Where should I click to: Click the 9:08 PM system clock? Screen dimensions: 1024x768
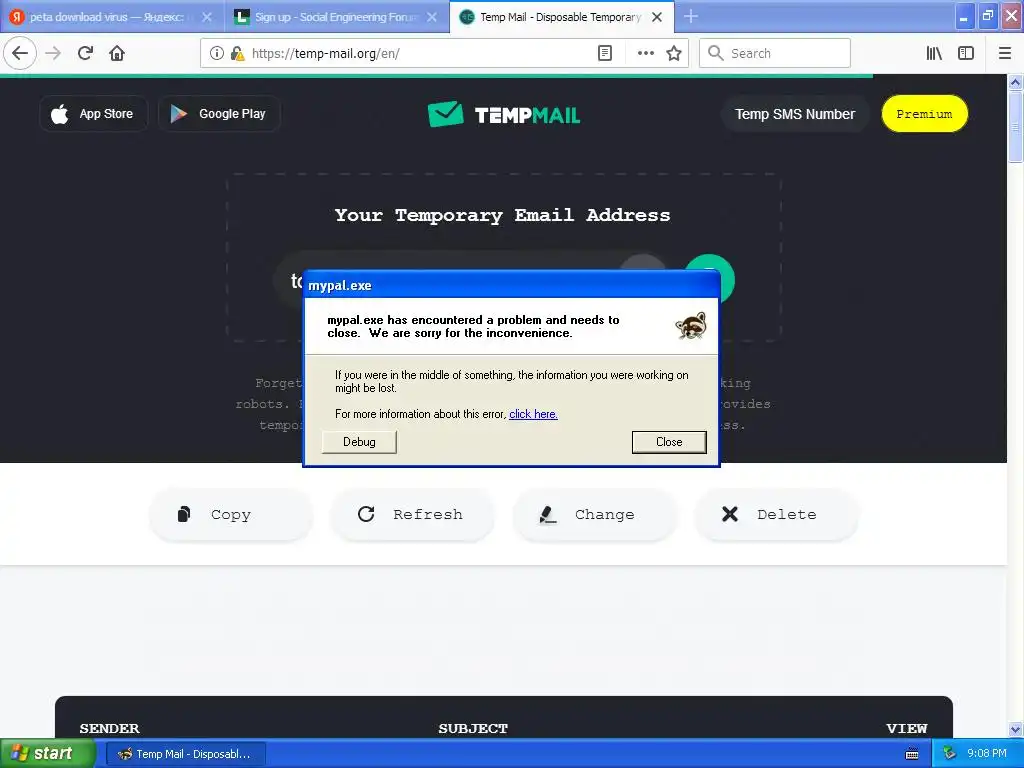pos(987,754)
